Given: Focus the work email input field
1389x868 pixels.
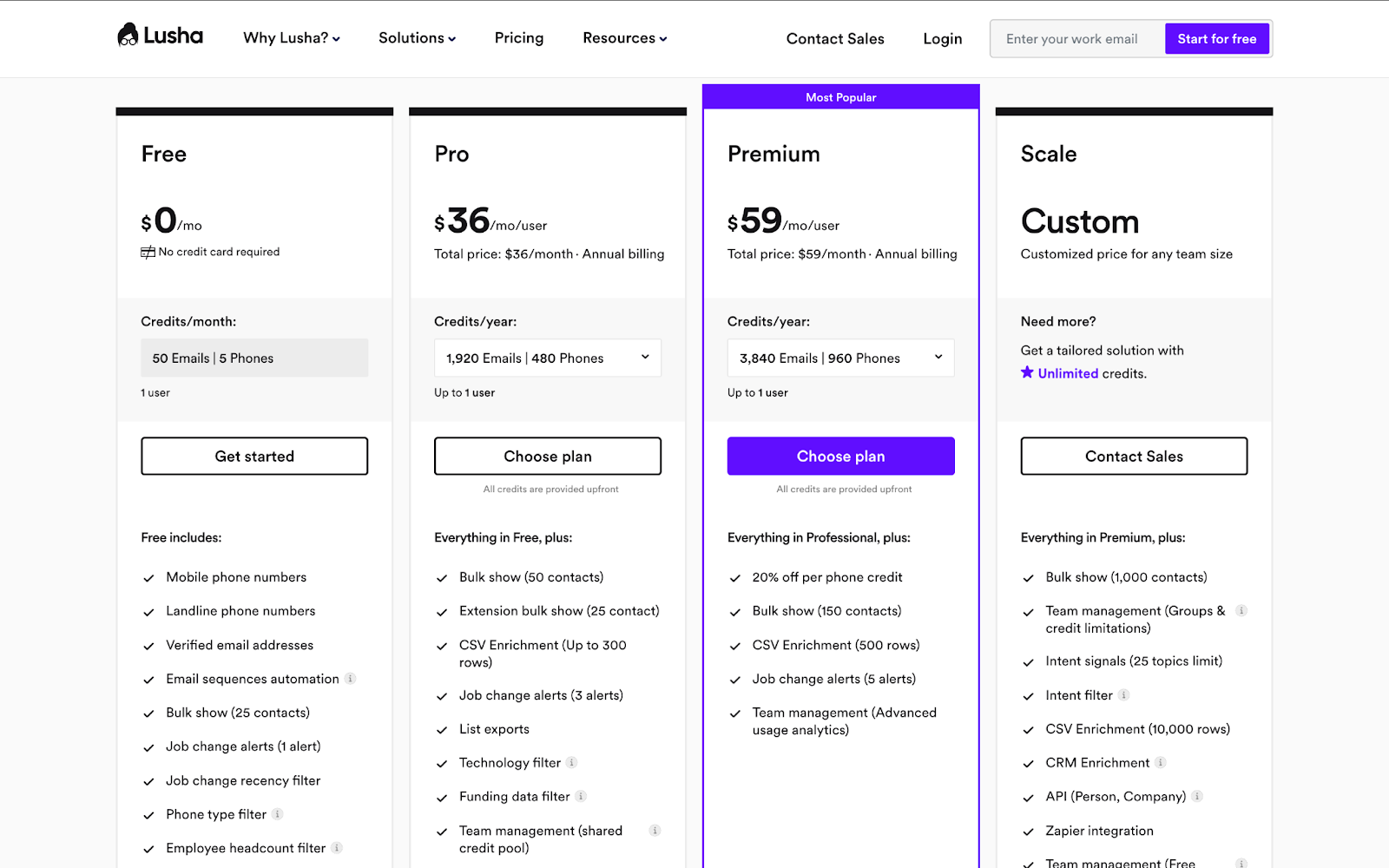Looking at the screenshot, I should 1077,39.
